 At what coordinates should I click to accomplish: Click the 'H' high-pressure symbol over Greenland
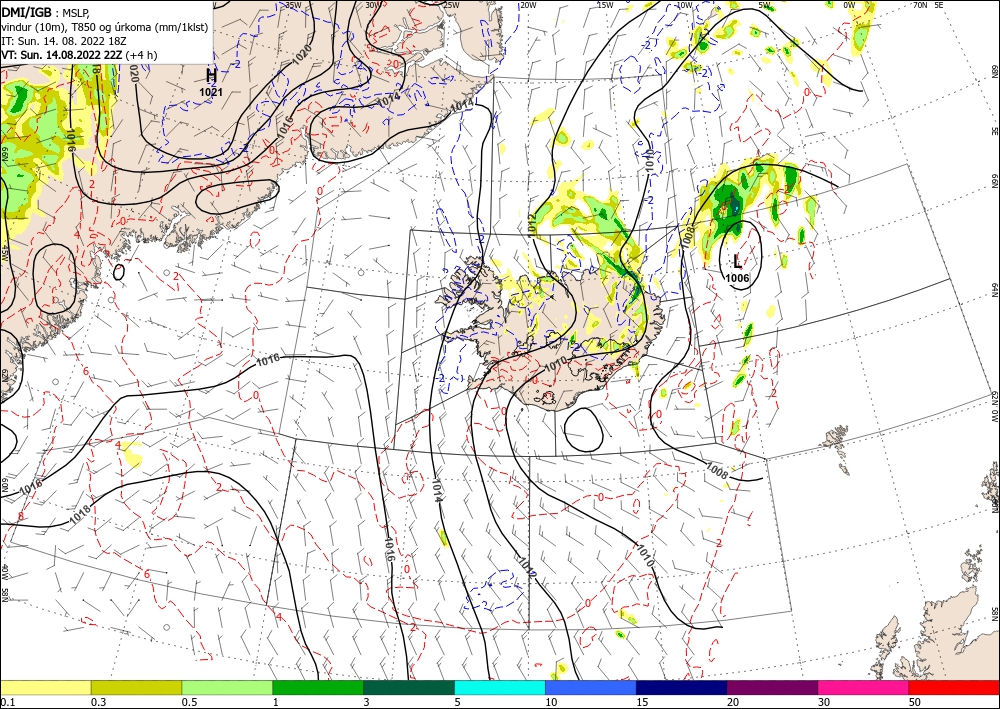pyautogui.click(x=212, y=76)
